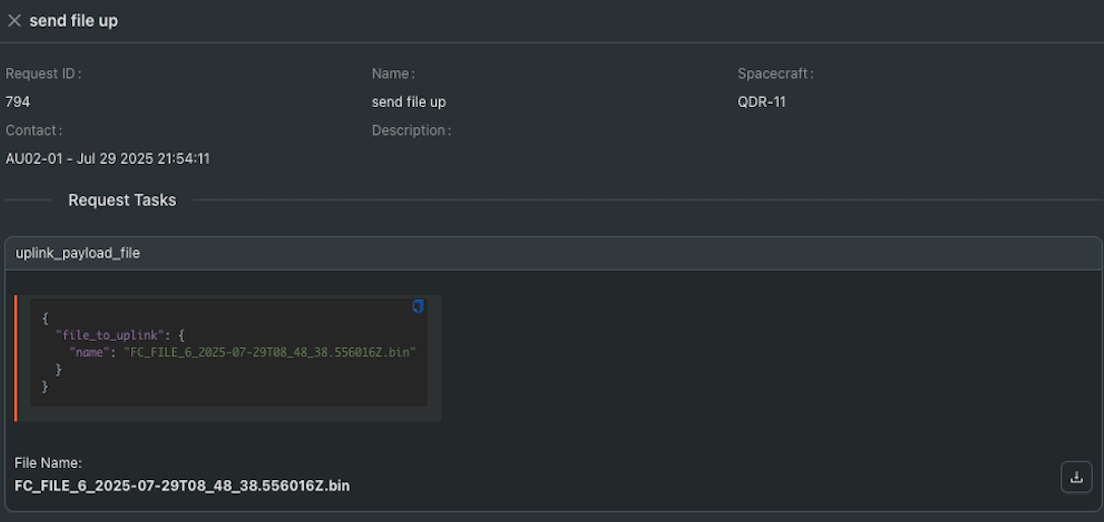Click the Name value send file up
Viewport: 1104px width, 522px height.
408,102
